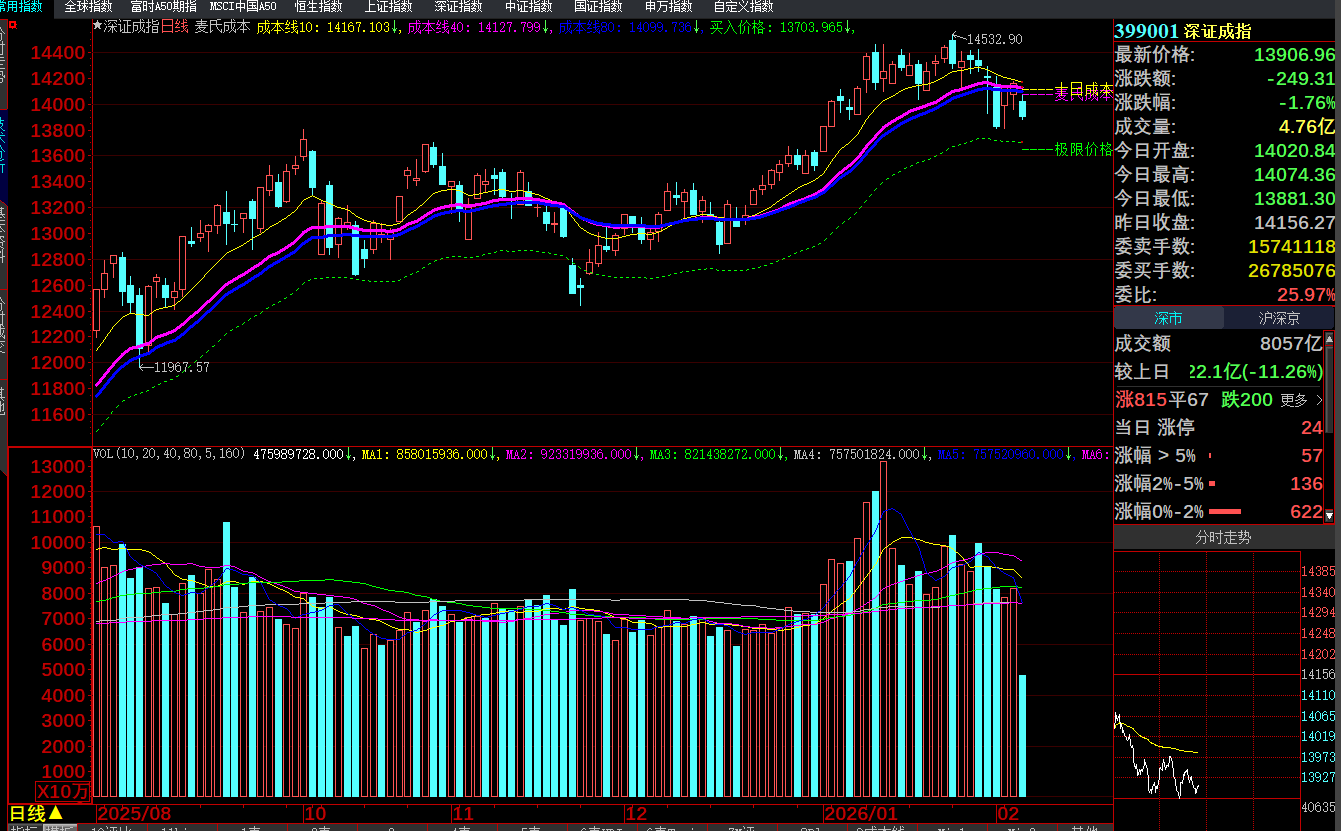Select the 自定义指数 tab
The height and width of the screenshot is (831, 1341).
pos(744,7)
